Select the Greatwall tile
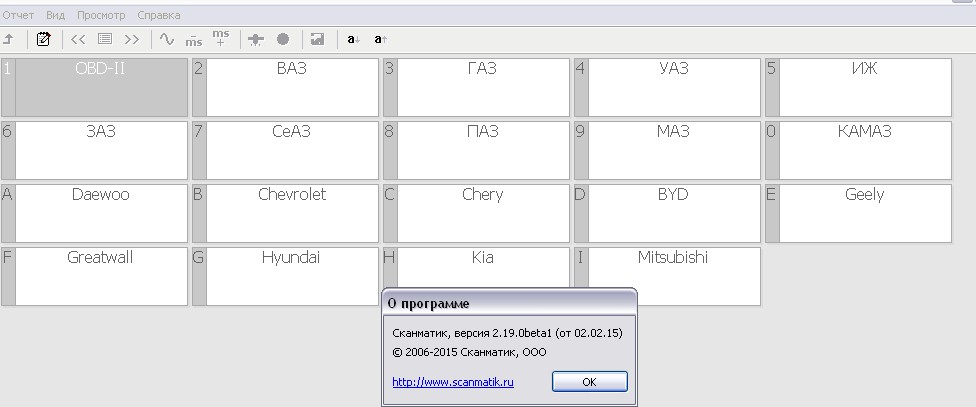976x407 pixels. click(x=95, y=276)
